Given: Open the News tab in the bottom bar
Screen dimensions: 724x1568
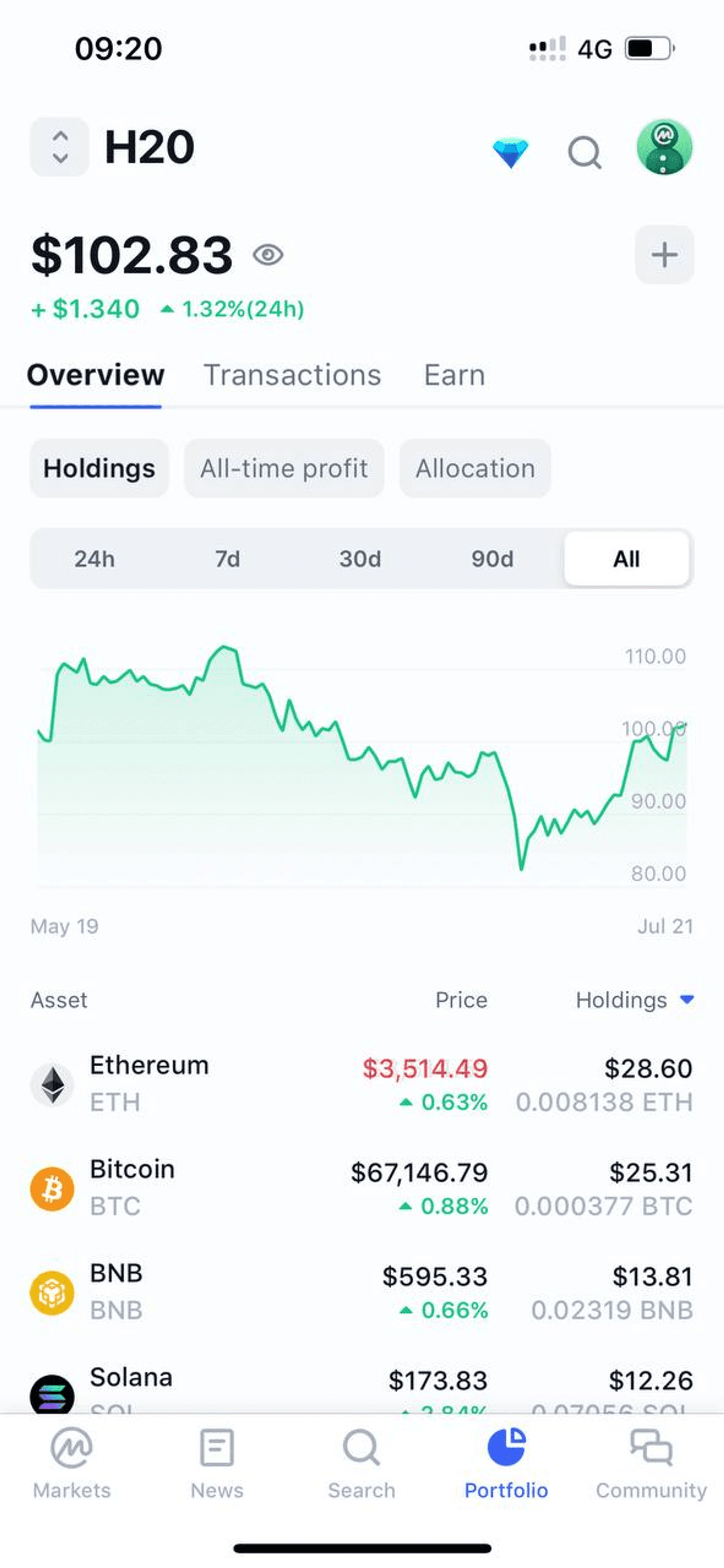Looking at the screenshot, I should [217, 1463].
